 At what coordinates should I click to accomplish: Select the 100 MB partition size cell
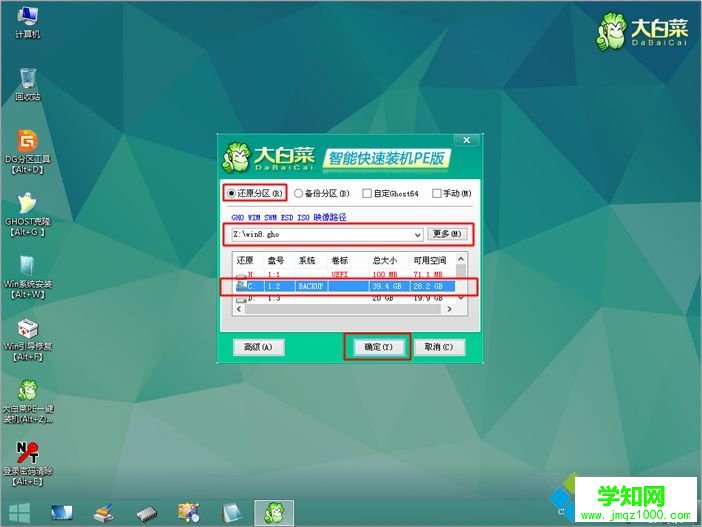click(x=385, y=274)
